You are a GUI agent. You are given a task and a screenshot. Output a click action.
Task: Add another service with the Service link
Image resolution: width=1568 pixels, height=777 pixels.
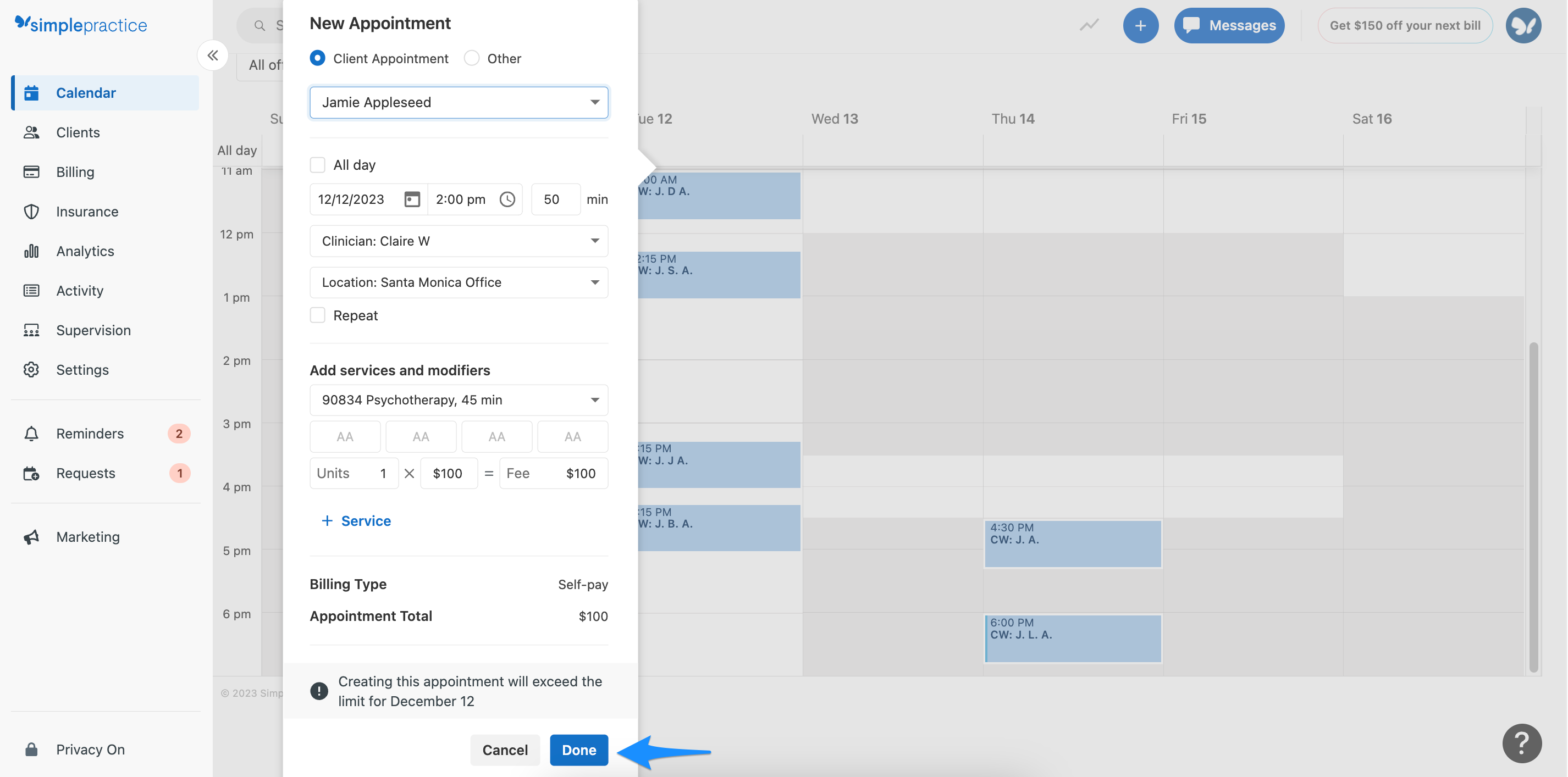[x=356, y=520]
